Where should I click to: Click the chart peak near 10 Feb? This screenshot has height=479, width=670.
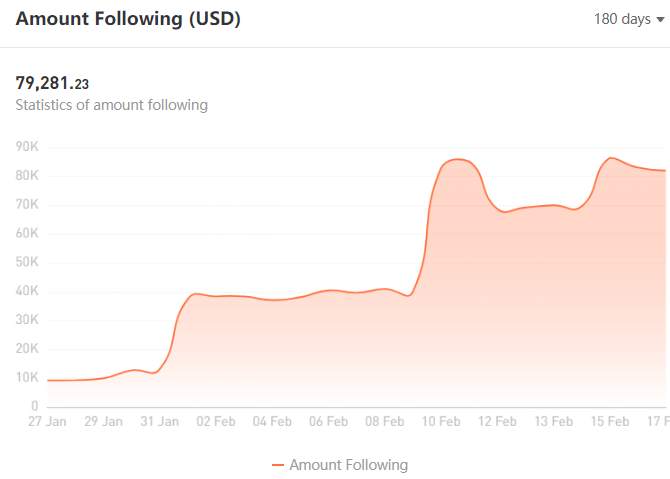457,160
